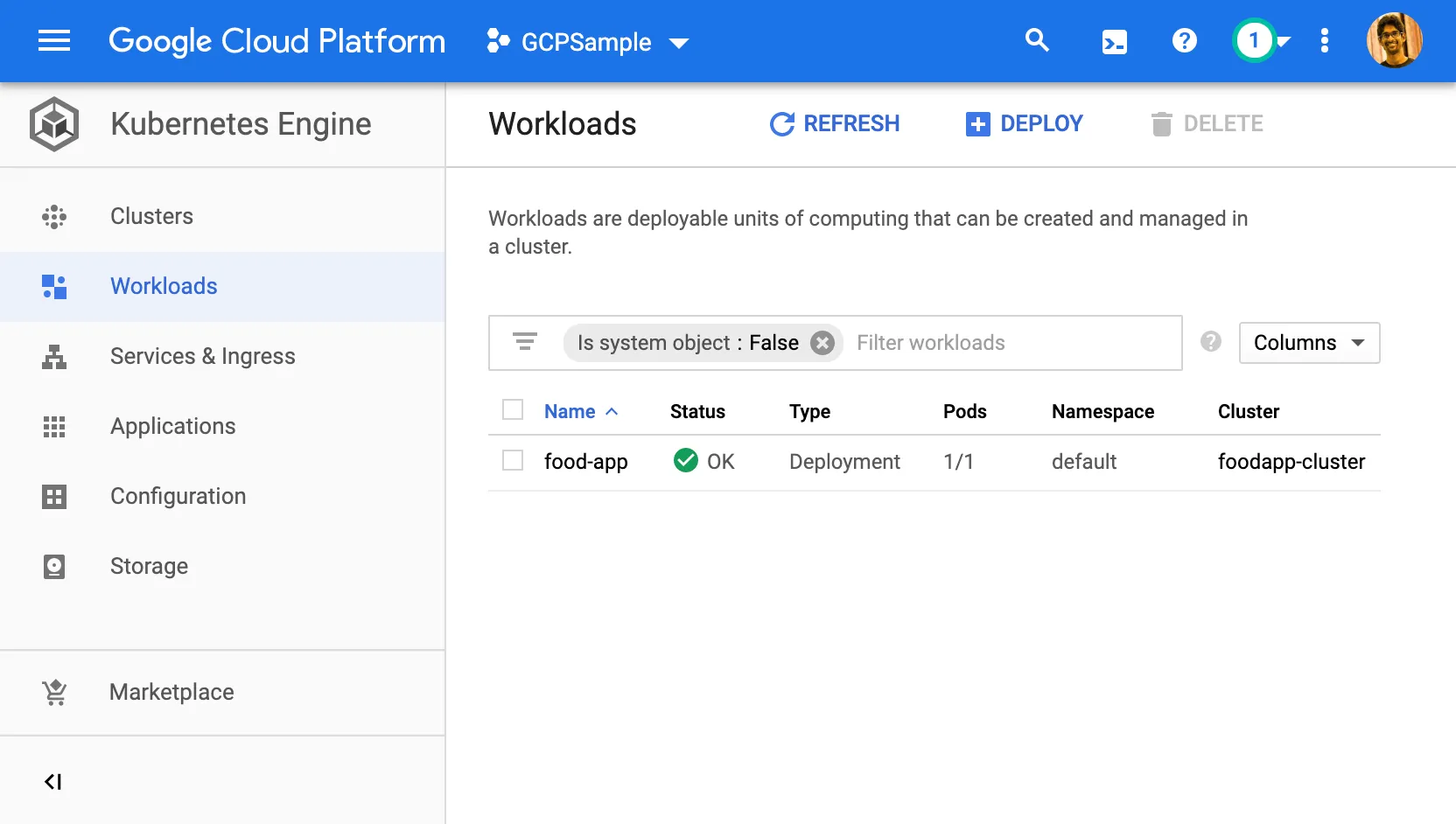1456x824 pixels.
Task: Click the green OK status check icon
Action: click(x=686, y=460)
